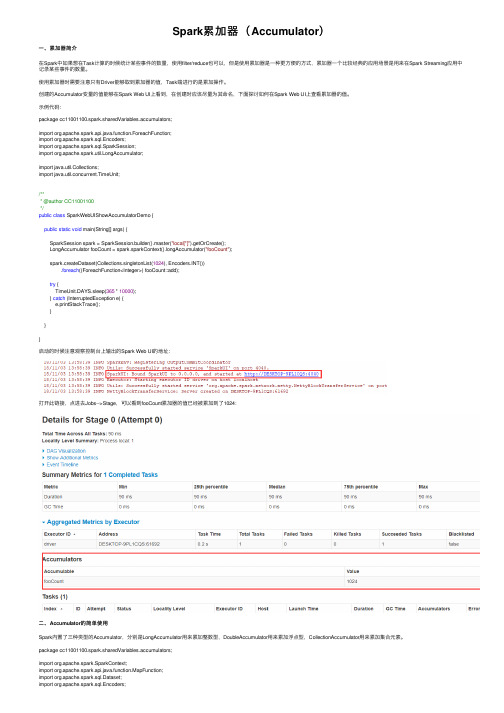Click the Launch Time column header
Screen dimensions: 504x713
(303, 608)
